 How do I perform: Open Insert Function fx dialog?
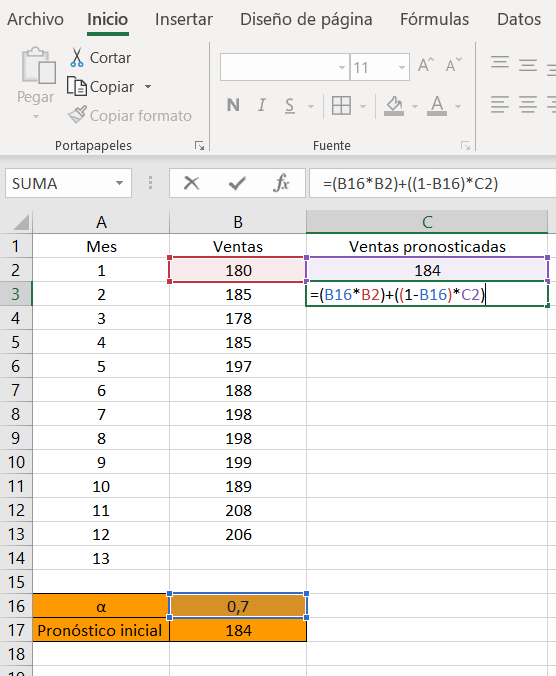pos(281,183)
